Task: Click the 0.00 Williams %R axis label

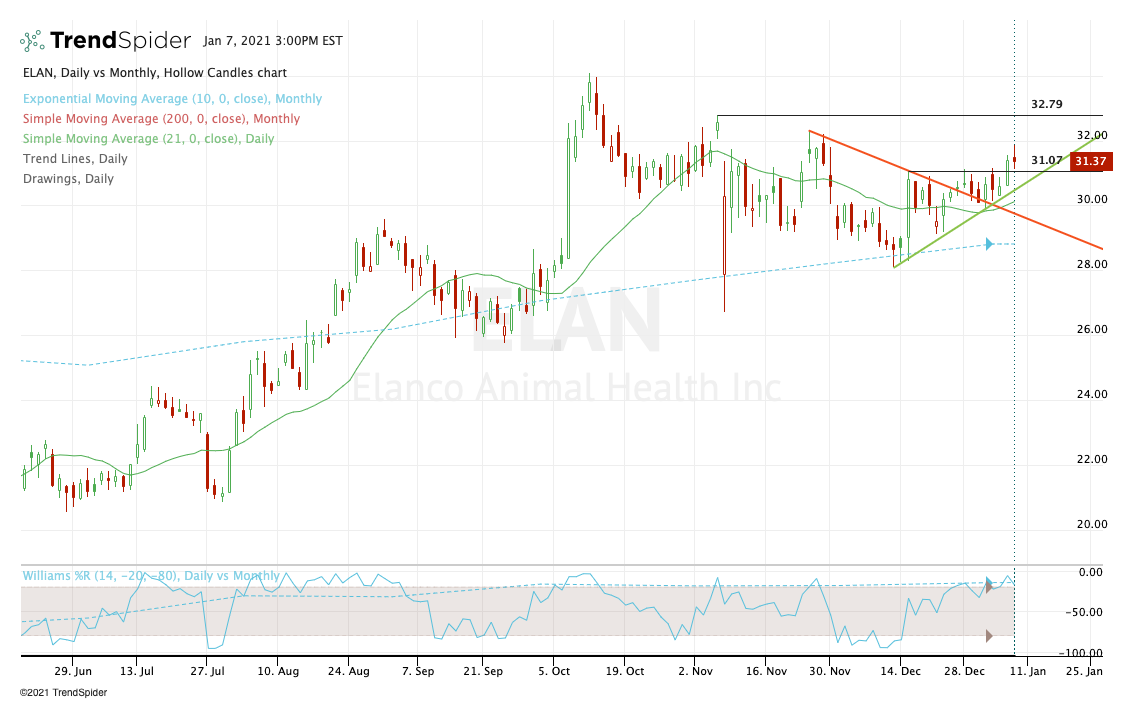Action: point(1090,572)
